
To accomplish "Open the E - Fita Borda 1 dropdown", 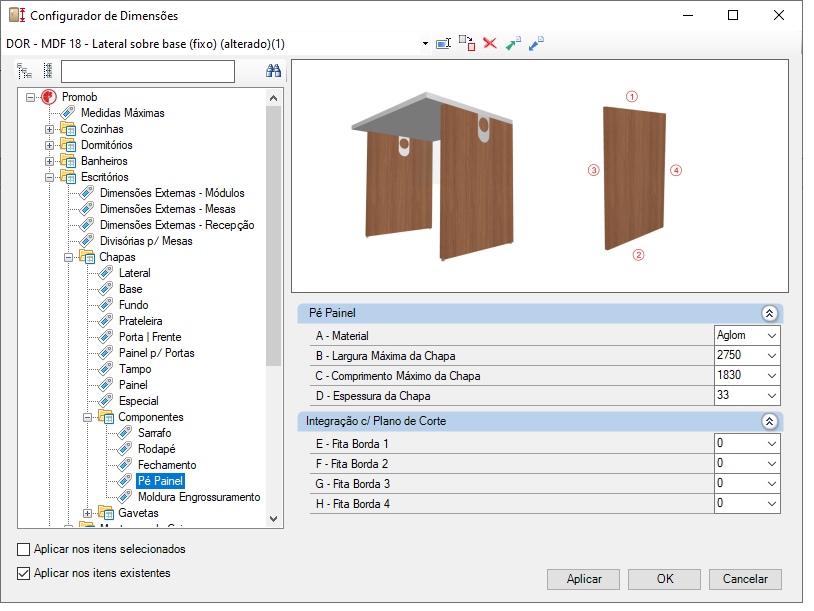I will point(772,443).
